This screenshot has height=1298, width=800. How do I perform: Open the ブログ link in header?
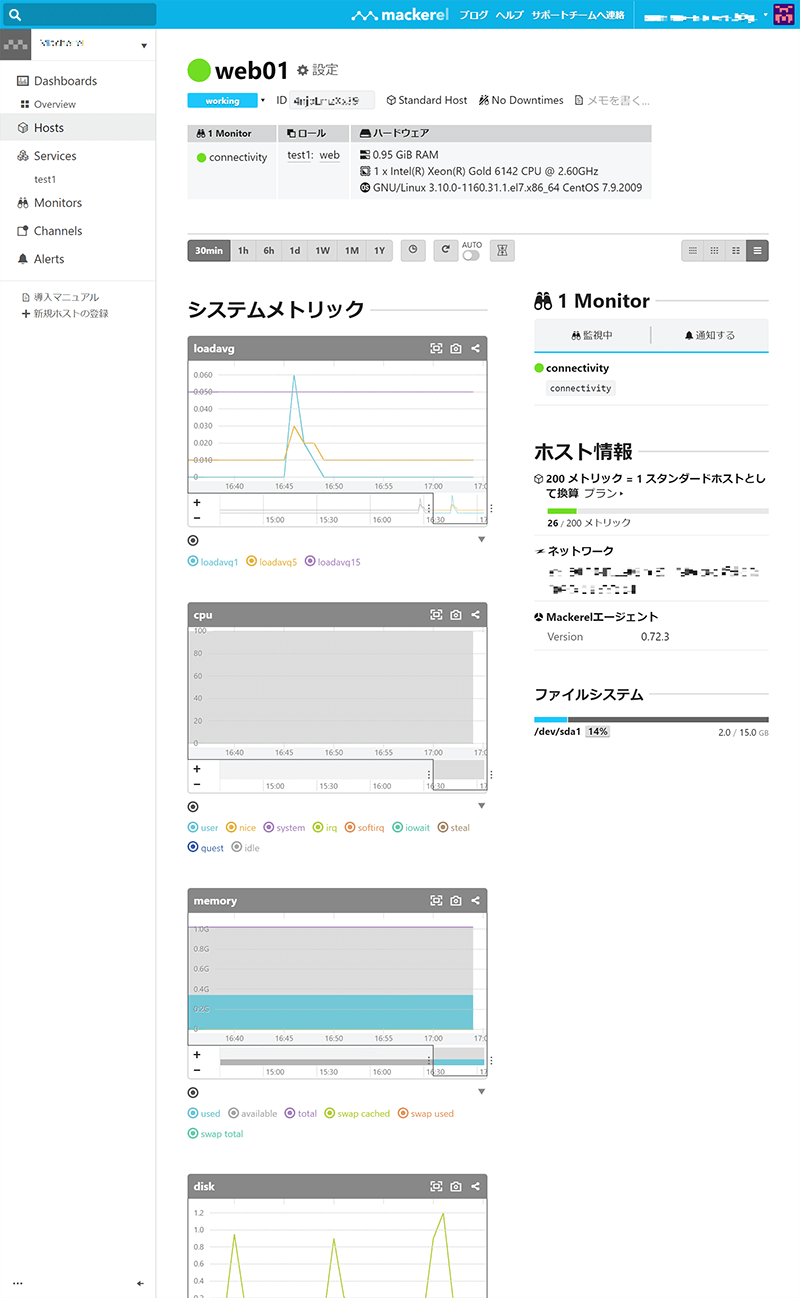[x=473, y=15]
